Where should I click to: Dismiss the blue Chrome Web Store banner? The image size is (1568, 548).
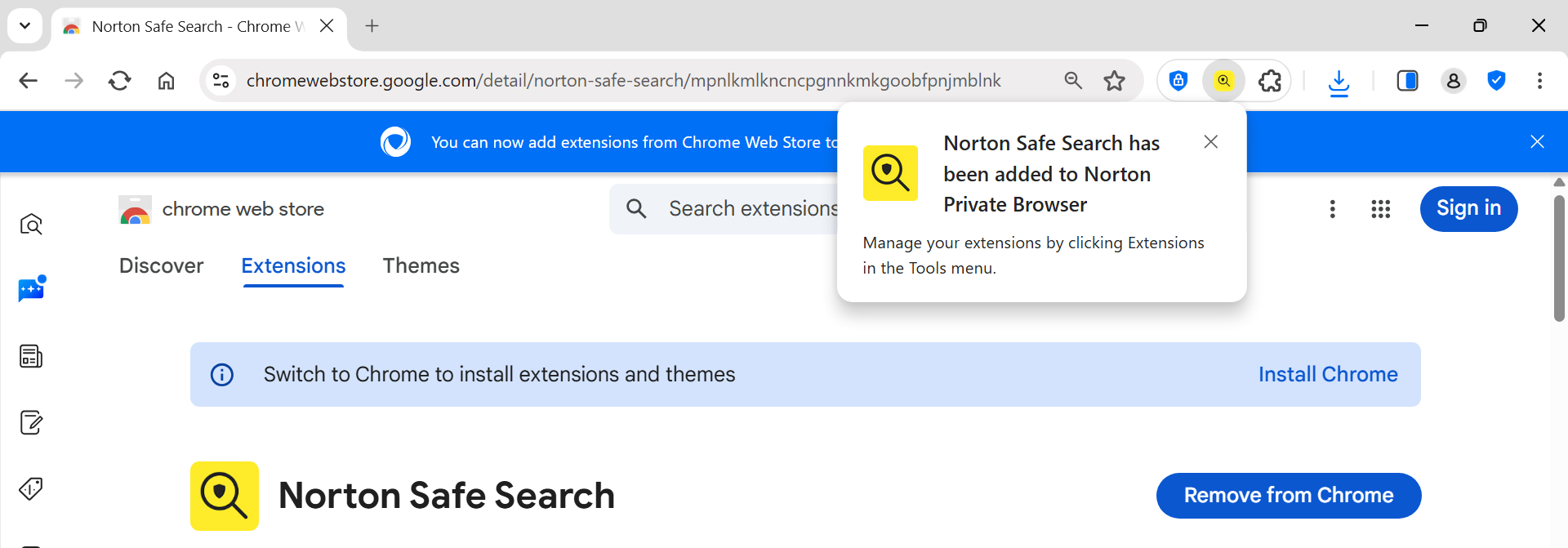(x=1537, y=142)
